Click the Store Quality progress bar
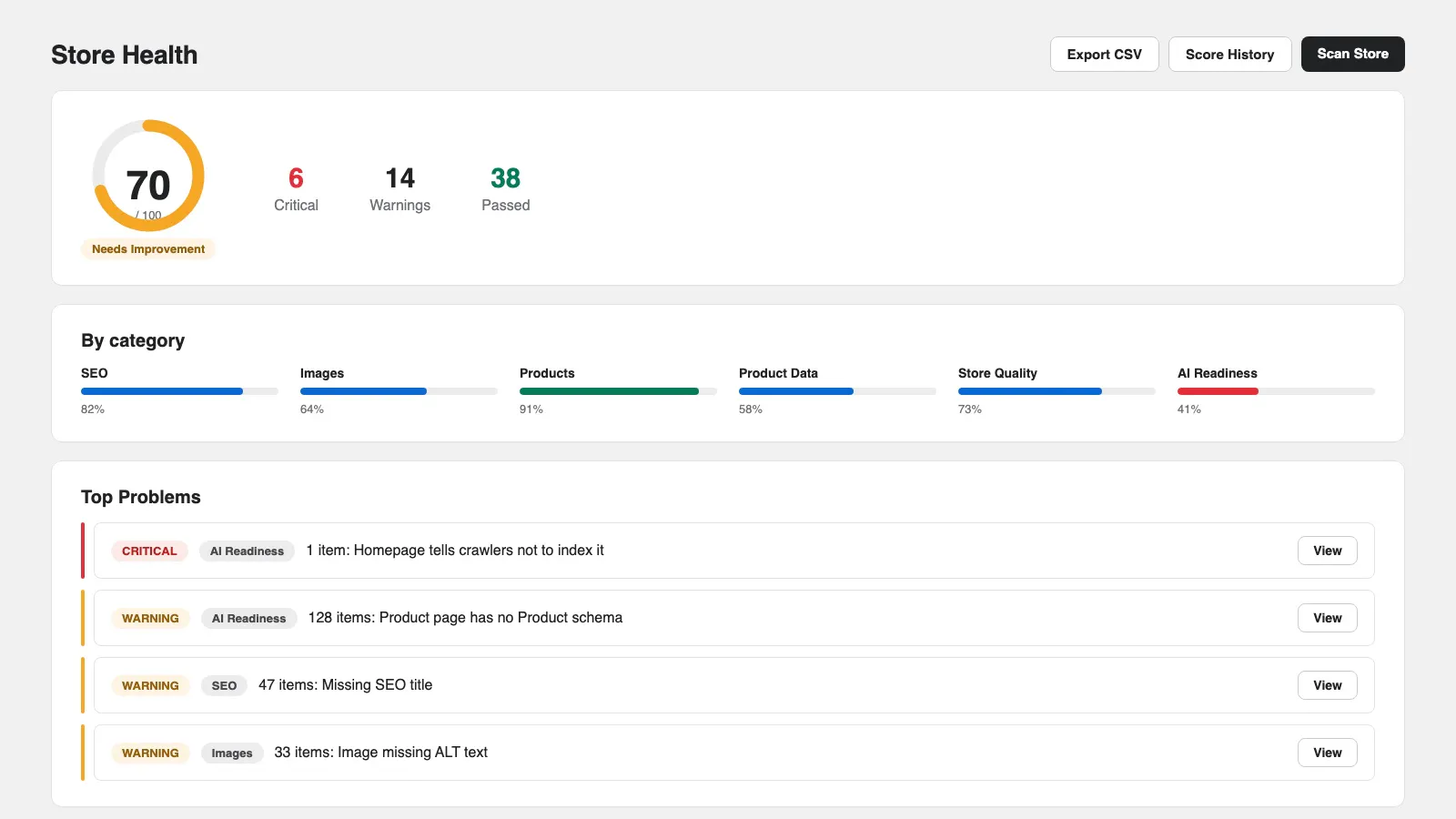The height and width of the screenshot is (819, 1456). [x=1057, y=391]
